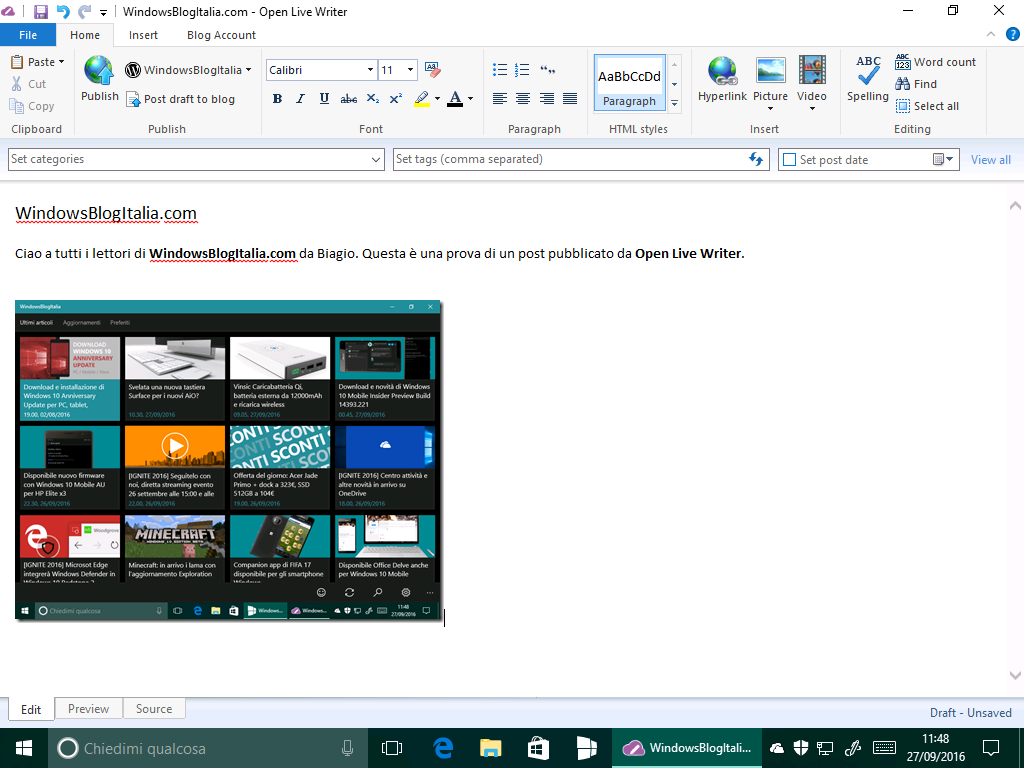Run the Spelling check
This screenshot has width=1024, height=768.
[868, 79]
